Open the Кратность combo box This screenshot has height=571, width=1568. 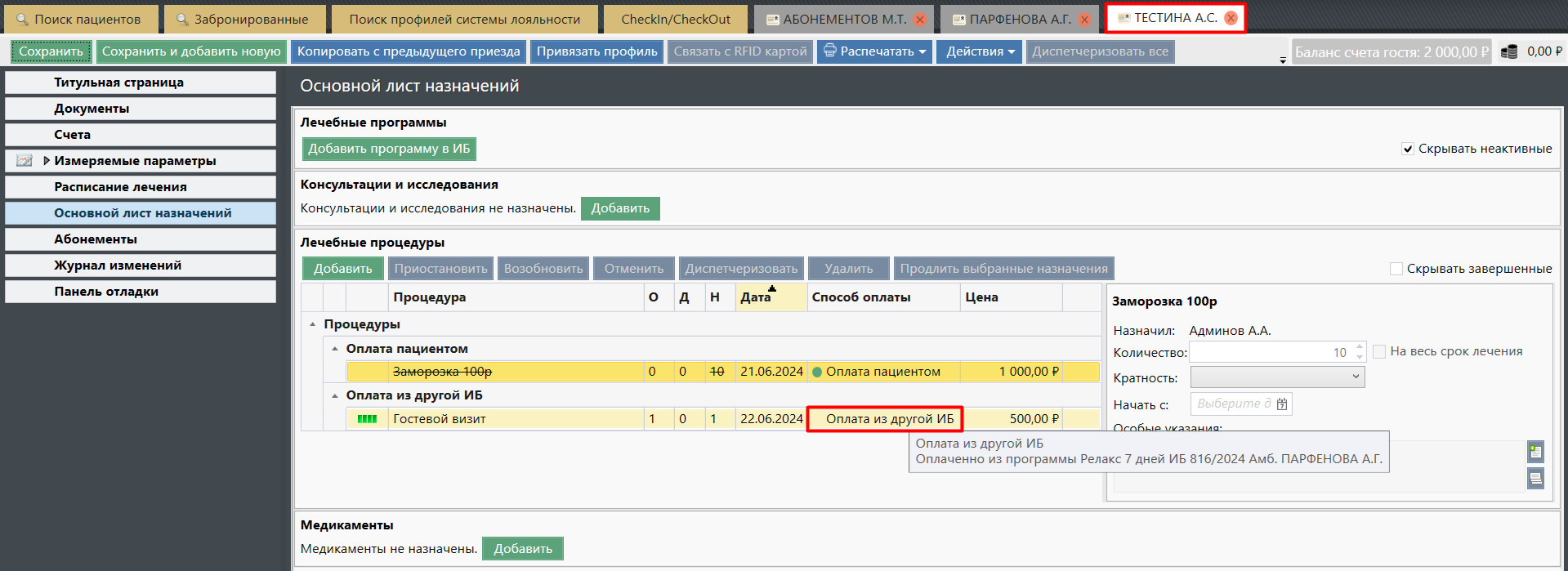click(x=1277, y=377)
